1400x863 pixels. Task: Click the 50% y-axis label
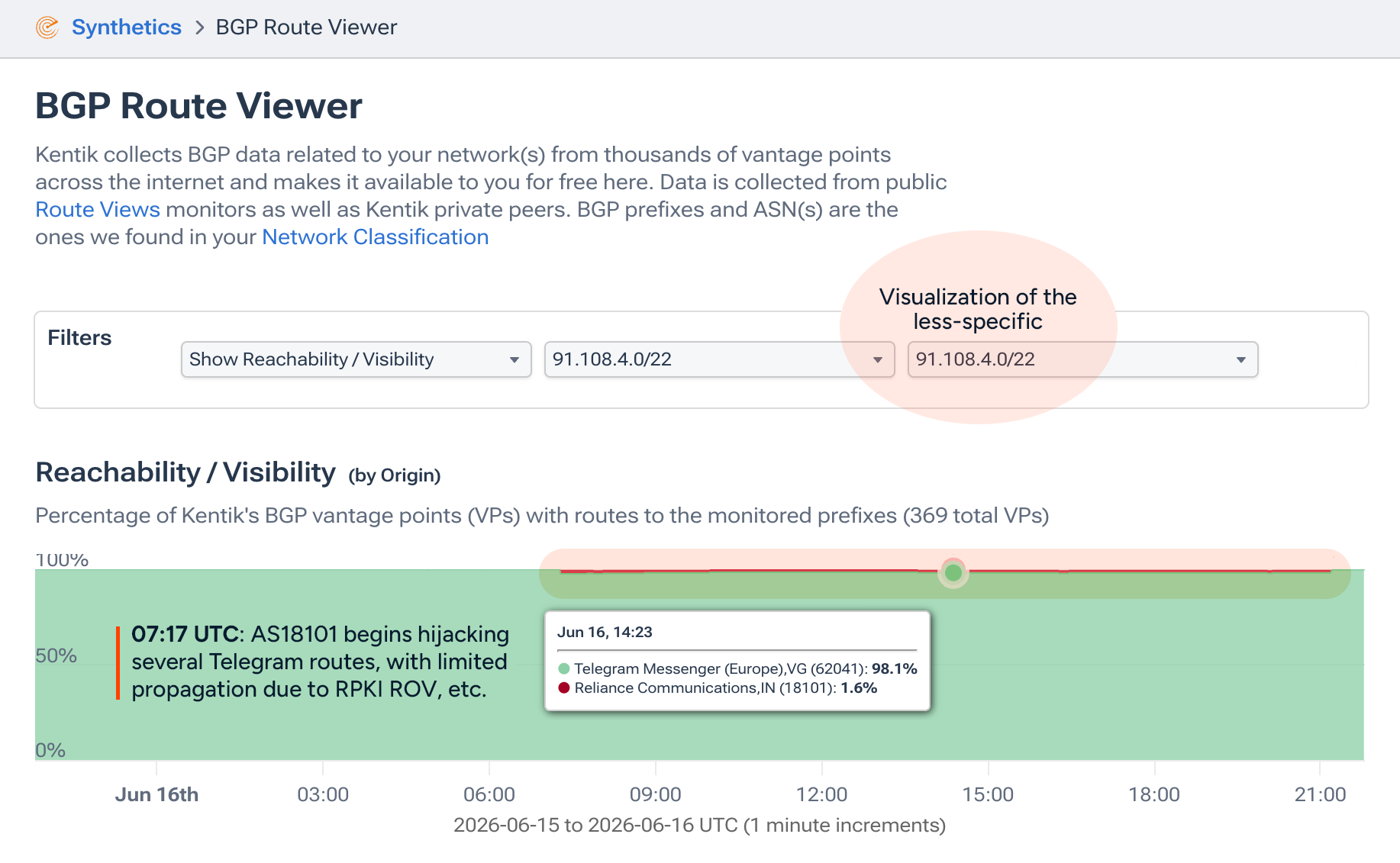click(x=56, y=655)
